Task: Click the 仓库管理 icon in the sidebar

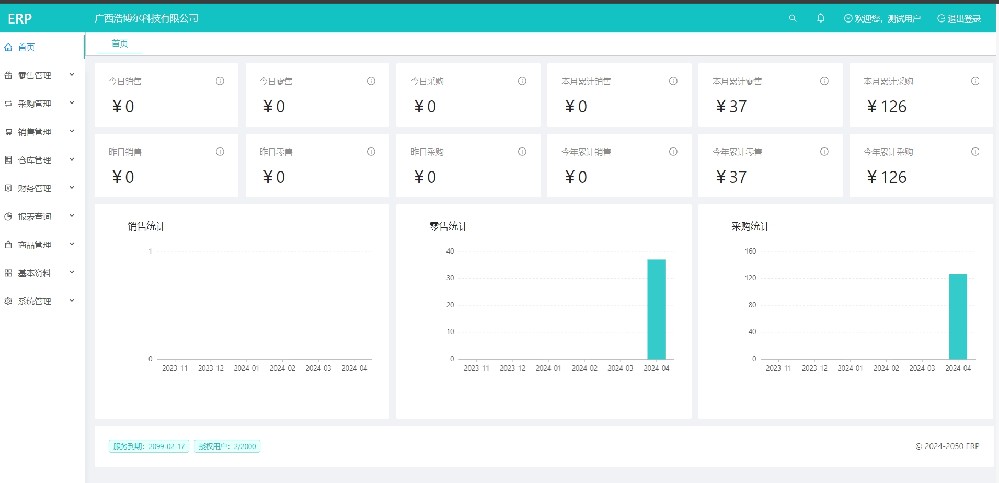Action: point(8,160)
